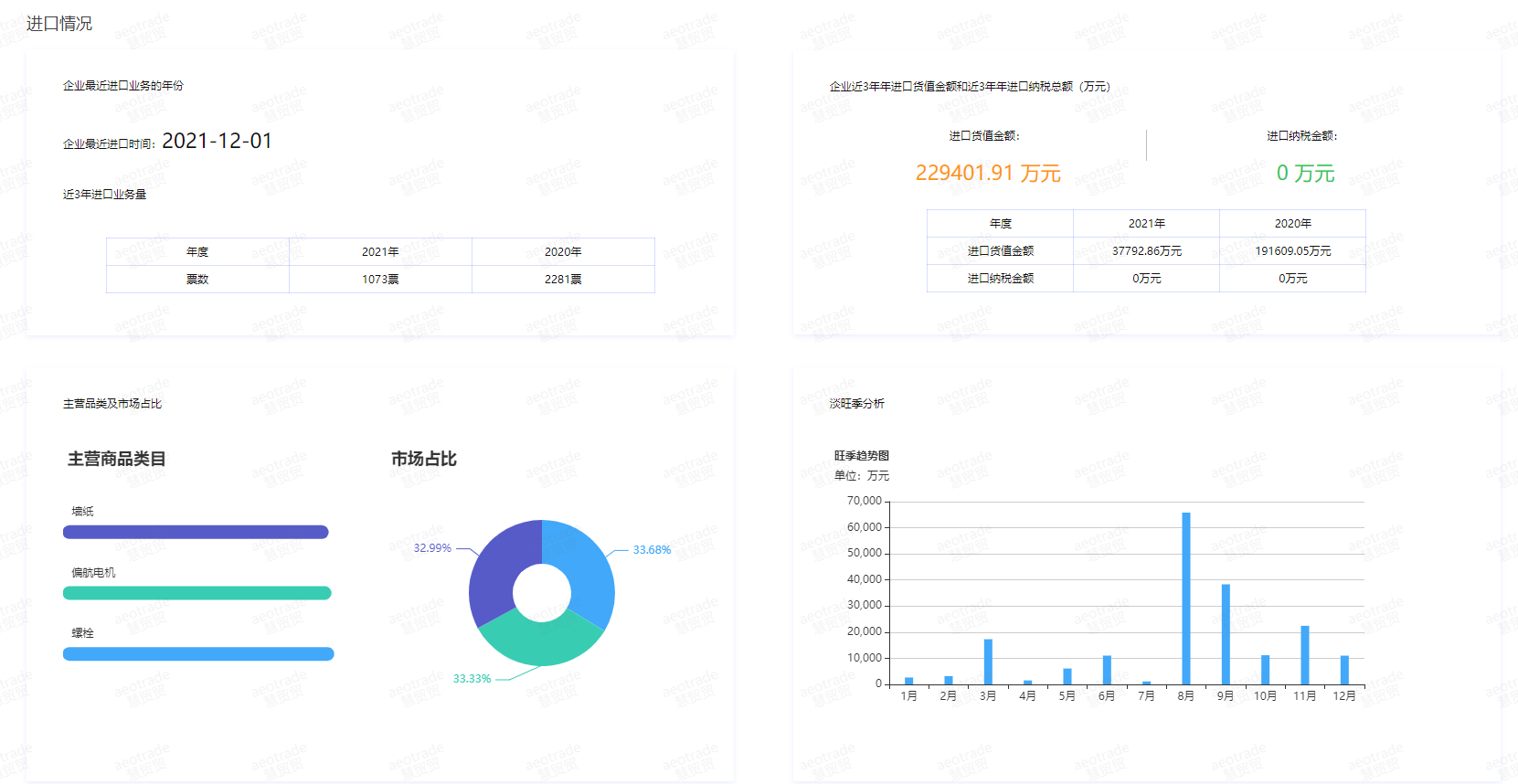Click the 33.33% donut label

coord(472,679)
